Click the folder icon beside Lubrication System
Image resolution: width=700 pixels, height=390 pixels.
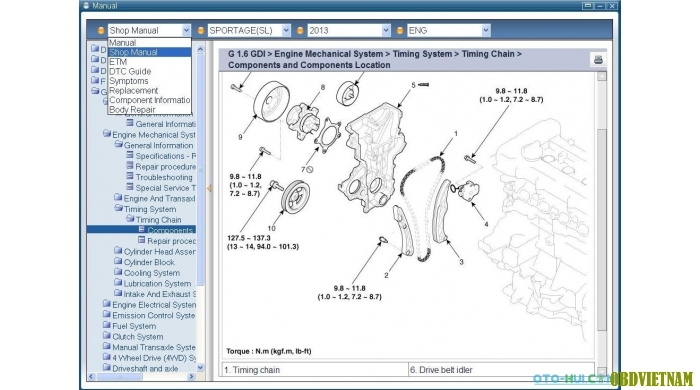click(118, 282)
